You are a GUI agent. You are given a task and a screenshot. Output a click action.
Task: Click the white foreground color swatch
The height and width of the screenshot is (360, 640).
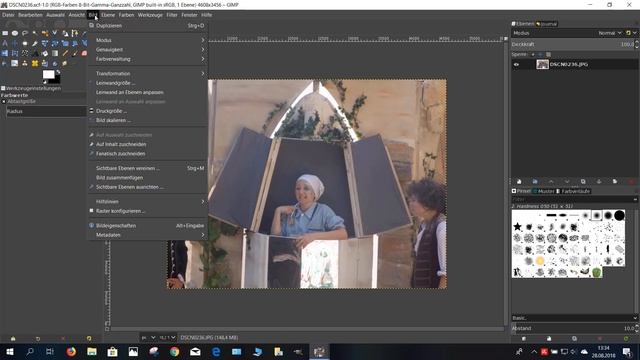tap(48, 74)
